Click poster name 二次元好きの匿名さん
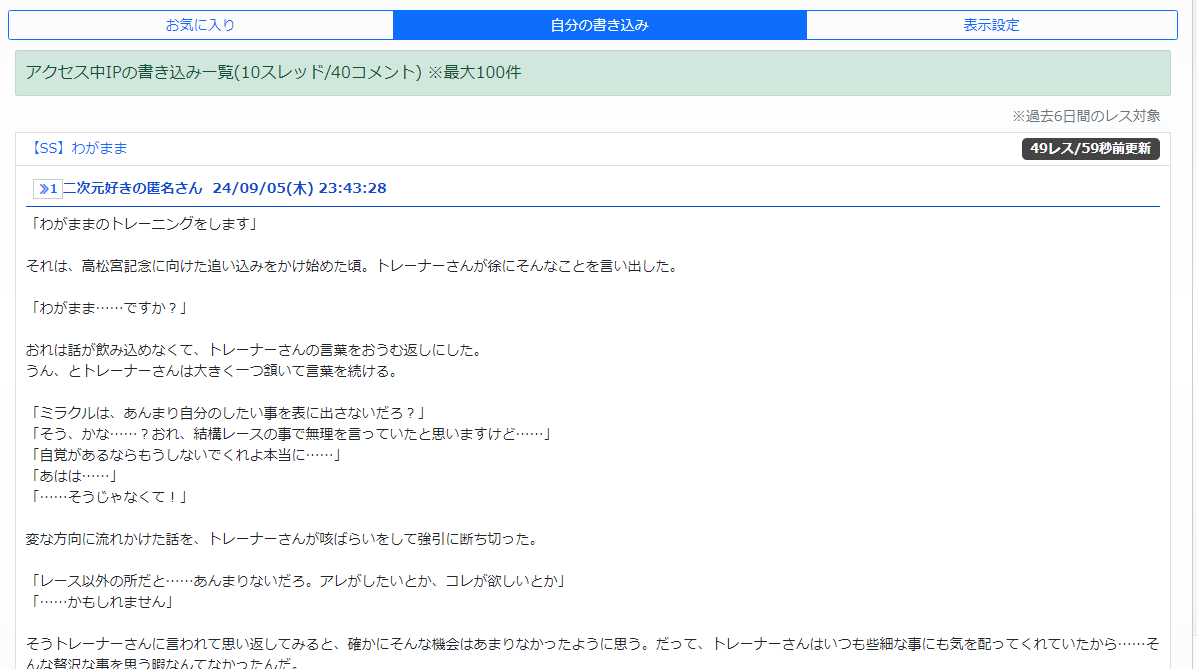Screen dimensions: 1197x669 coord(133,188)
